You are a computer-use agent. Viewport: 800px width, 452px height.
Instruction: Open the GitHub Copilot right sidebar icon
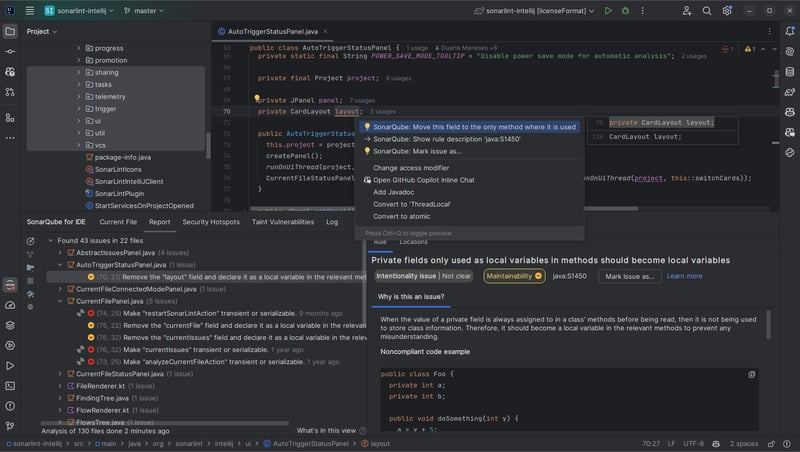click(790, 112)
